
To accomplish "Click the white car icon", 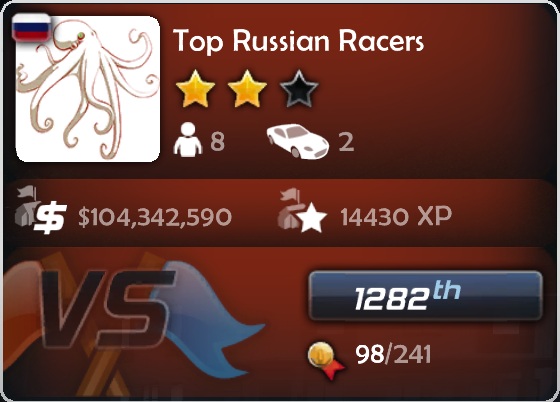I will pyautogui.click(x=297, y=141).
